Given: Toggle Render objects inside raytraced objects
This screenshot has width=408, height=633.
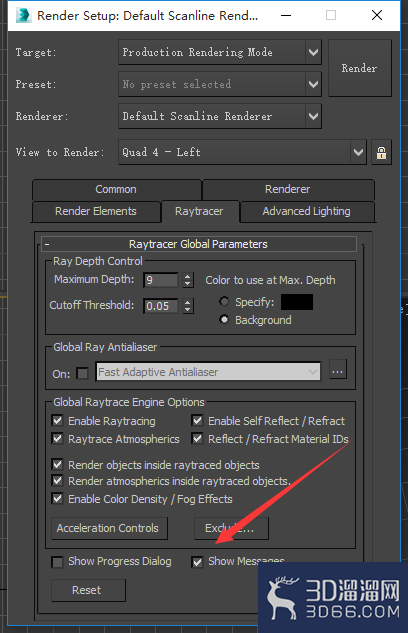Looking at the screenshot, I should click(x=57, y=464).
